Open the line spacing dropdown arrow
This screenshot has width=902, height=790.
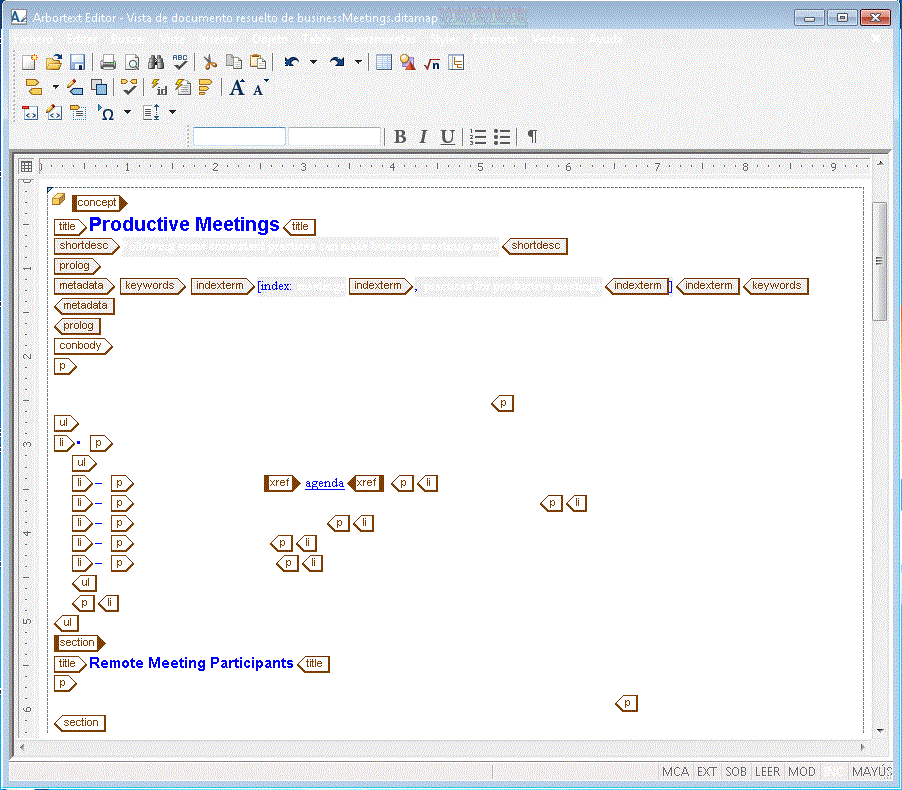point(173,112)
